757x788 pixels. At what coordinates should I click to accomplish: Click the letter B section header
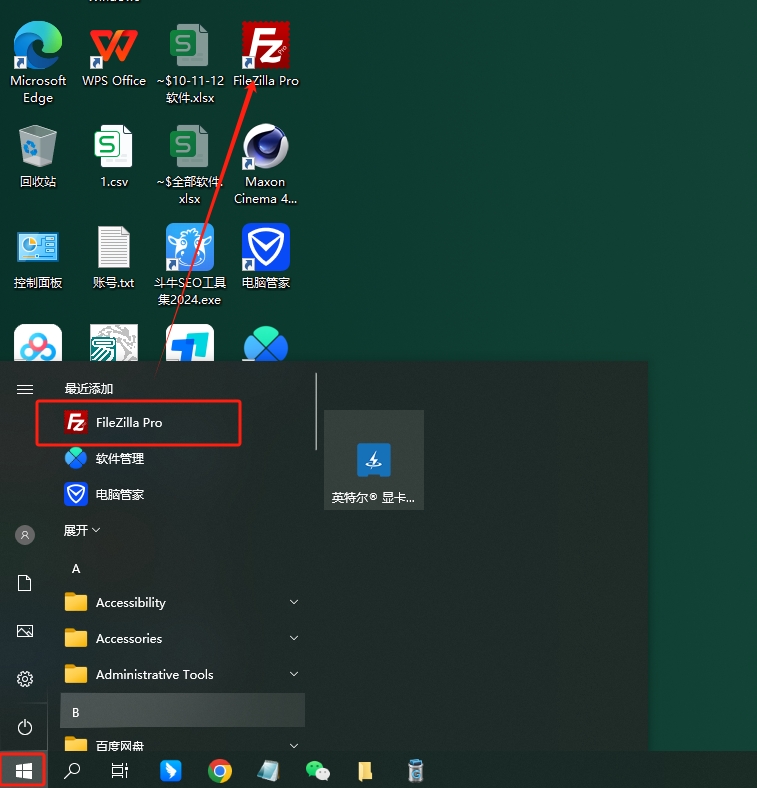pos(182,711)
